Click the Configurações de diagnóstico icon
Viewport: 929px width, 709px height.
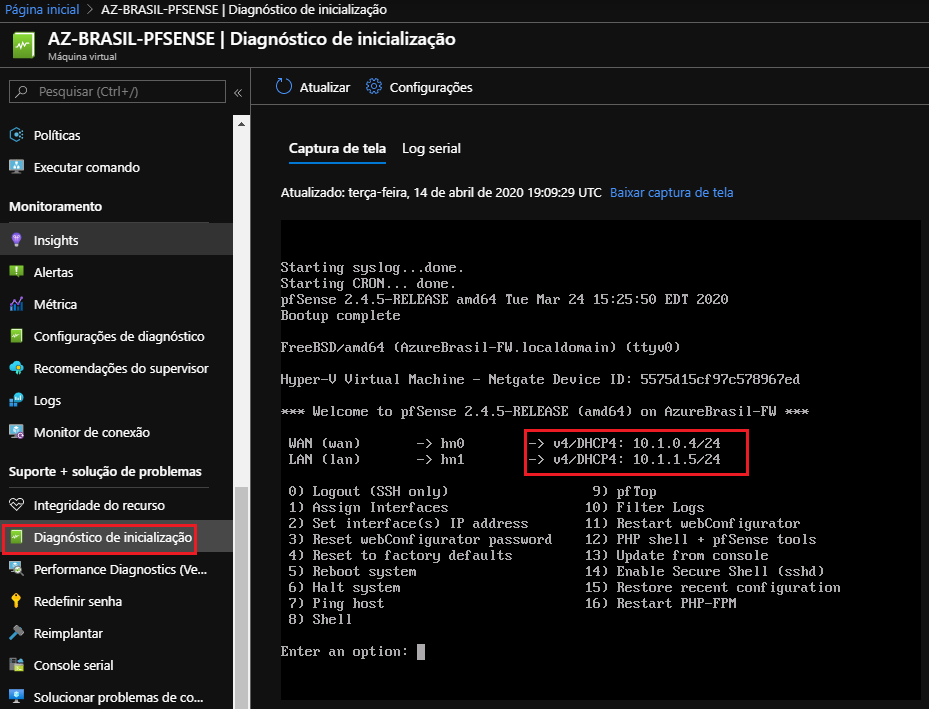tap(17, 336)
